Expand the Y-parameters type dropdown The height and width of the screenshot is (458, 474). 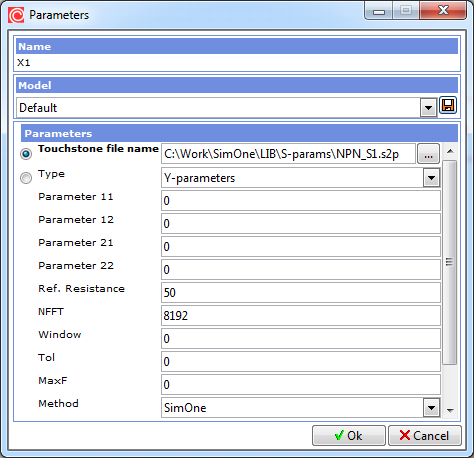coord(431,178)
